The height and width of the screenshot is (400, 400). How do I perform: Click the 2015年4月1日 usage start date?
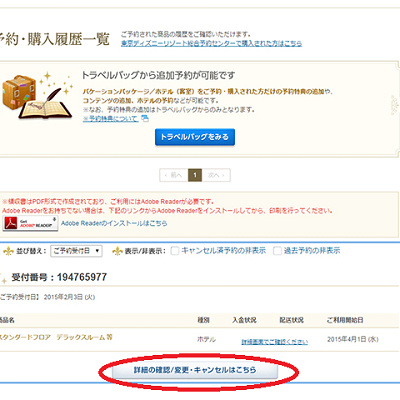pos(353,339)
